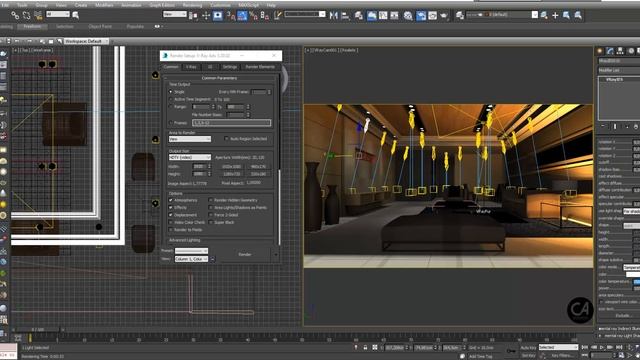
Task: Open the Modifier List dropdown
Action: [619, 70]
